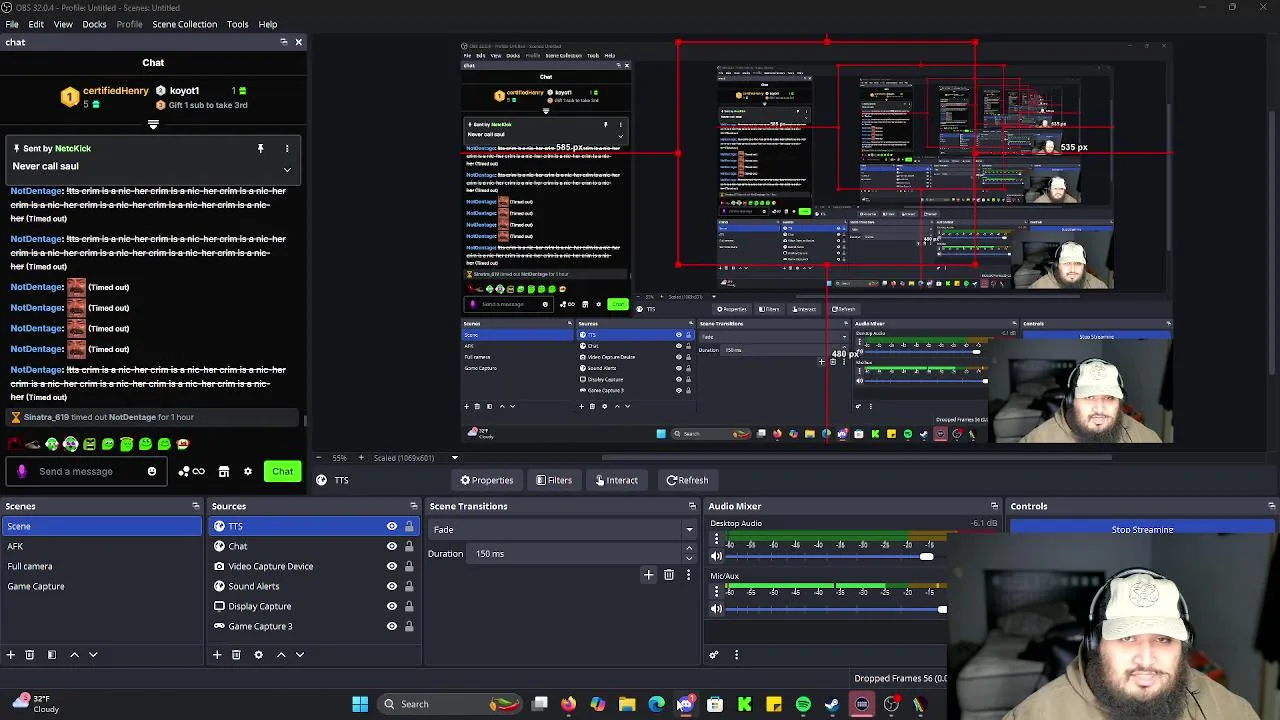Click the Filters button
Screen dimensions: 1280x720
point(554,480)
